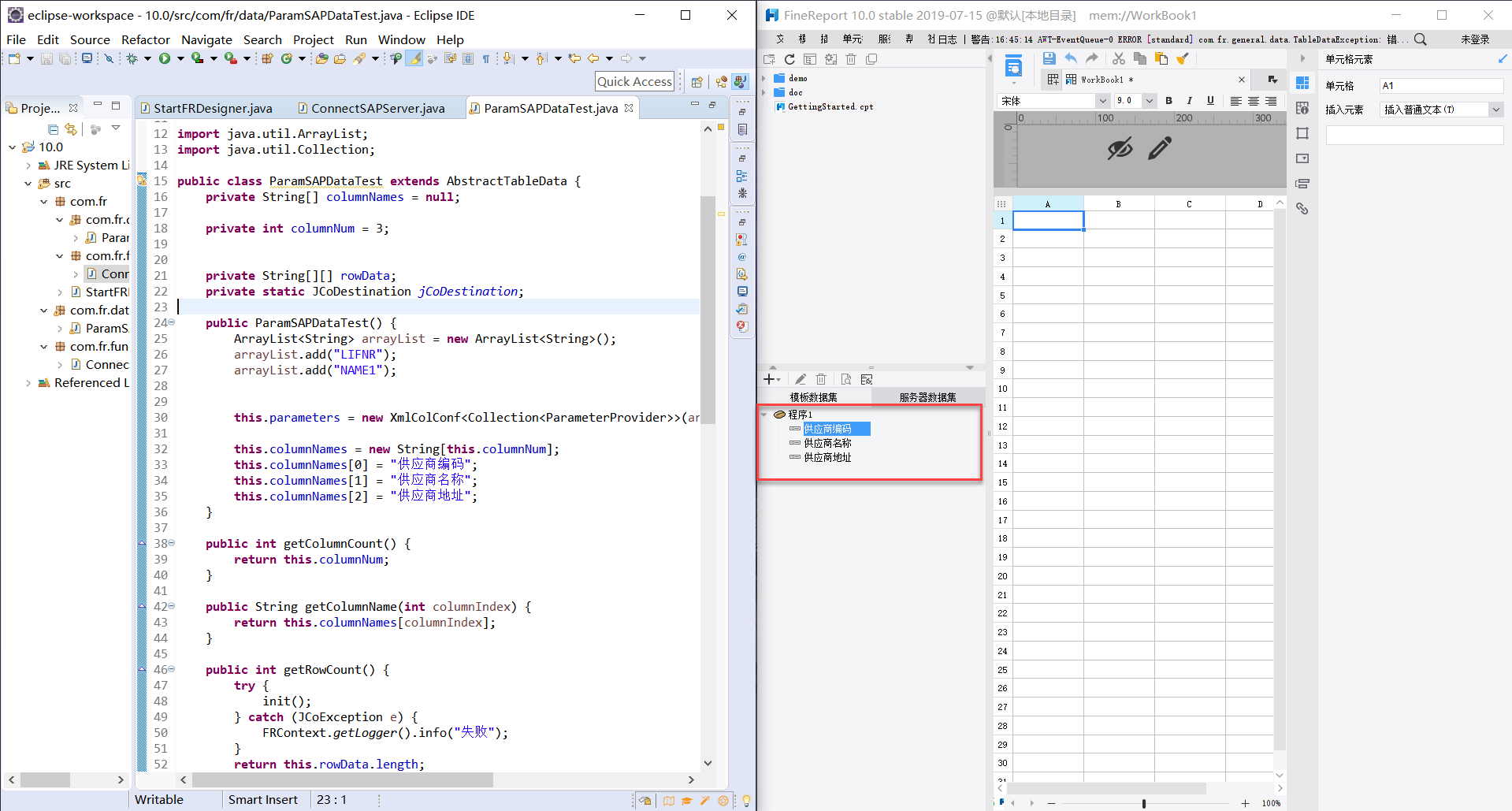This screenshot has height=811, width=1512.
Task: Toggle Italic formatting in FineReport
Action: coord(1189,101)
